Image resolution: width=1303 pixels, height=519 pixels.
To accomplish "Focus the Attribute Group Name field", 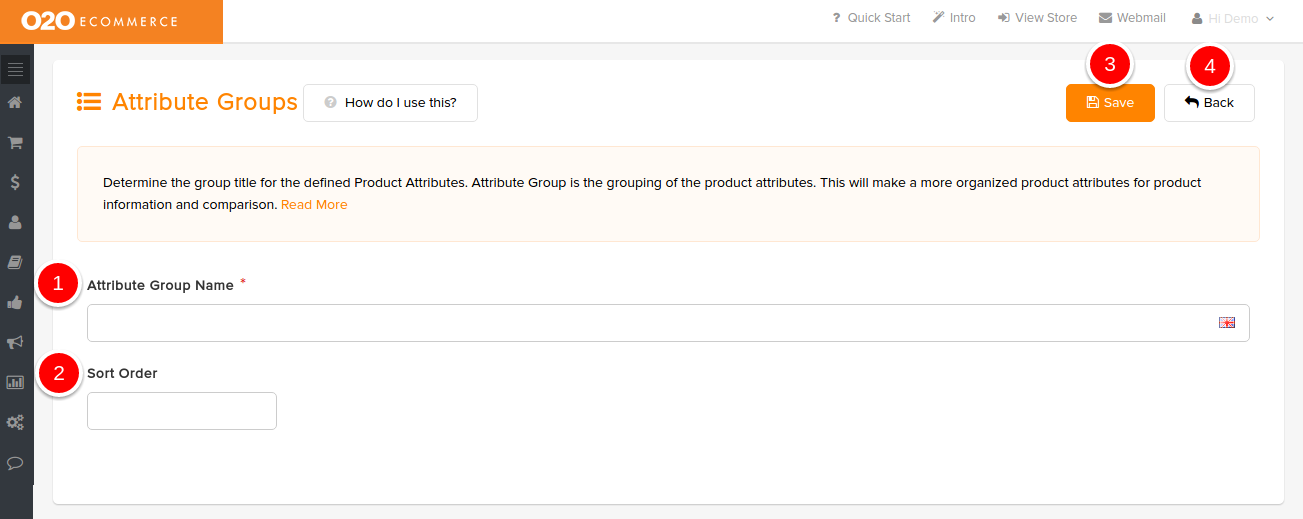I will pyautogui.click(x=668, y=323).
